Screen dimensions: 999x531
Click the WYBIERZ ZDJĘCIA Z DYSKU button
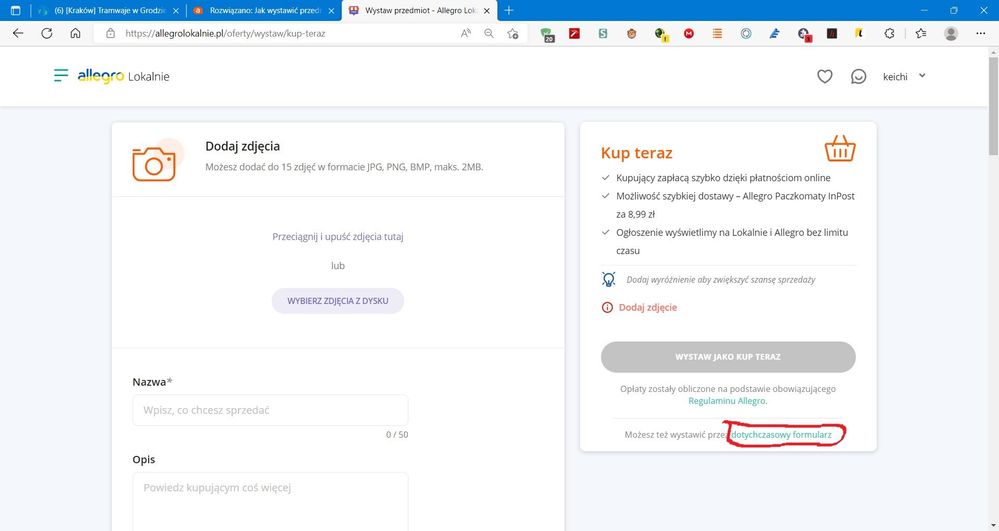coord(338,301)
